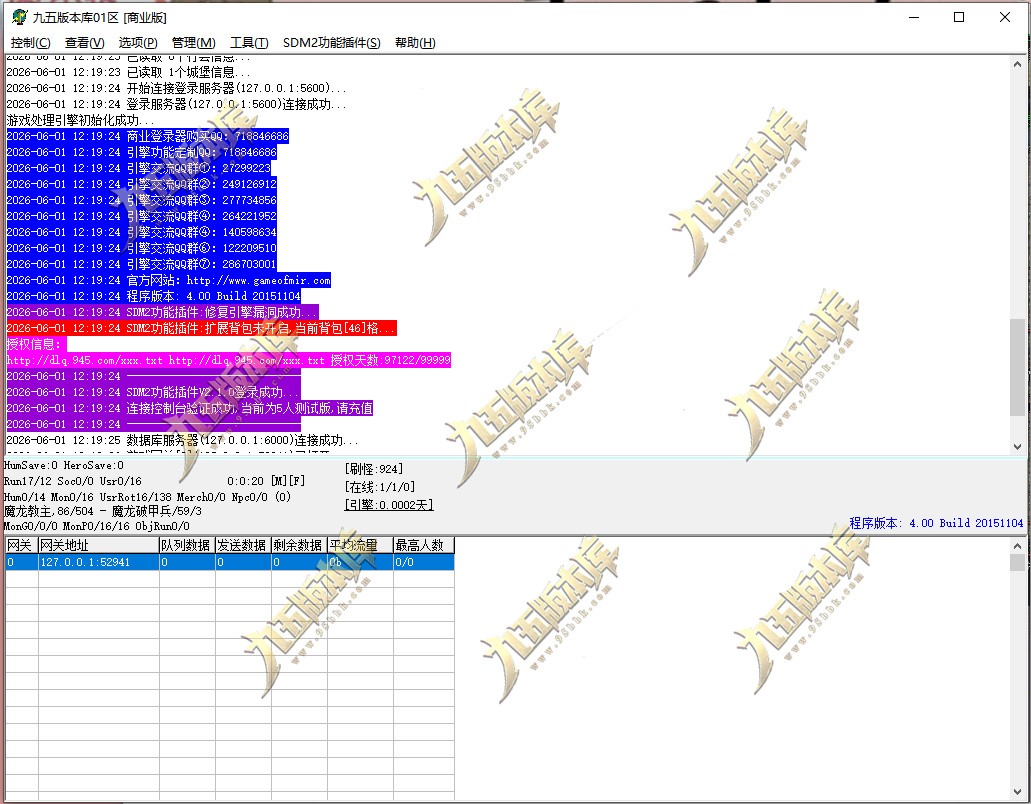Click the 登录服务器 连接成功 log line
1031x804 pixels.
(x=176, y=104)
